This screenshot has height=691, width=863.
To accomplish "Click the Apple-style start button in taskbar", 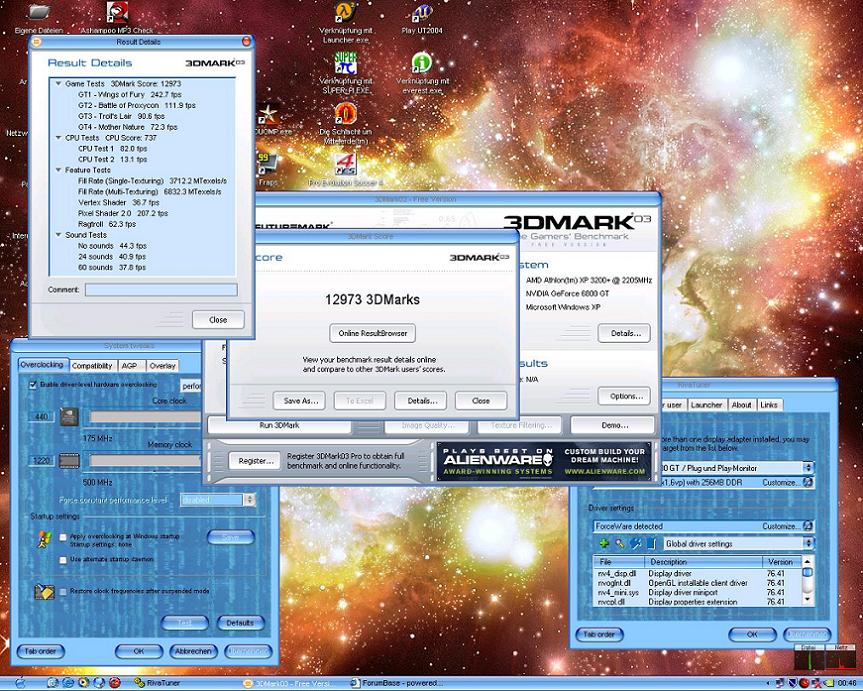I will (x=20, y=683).
